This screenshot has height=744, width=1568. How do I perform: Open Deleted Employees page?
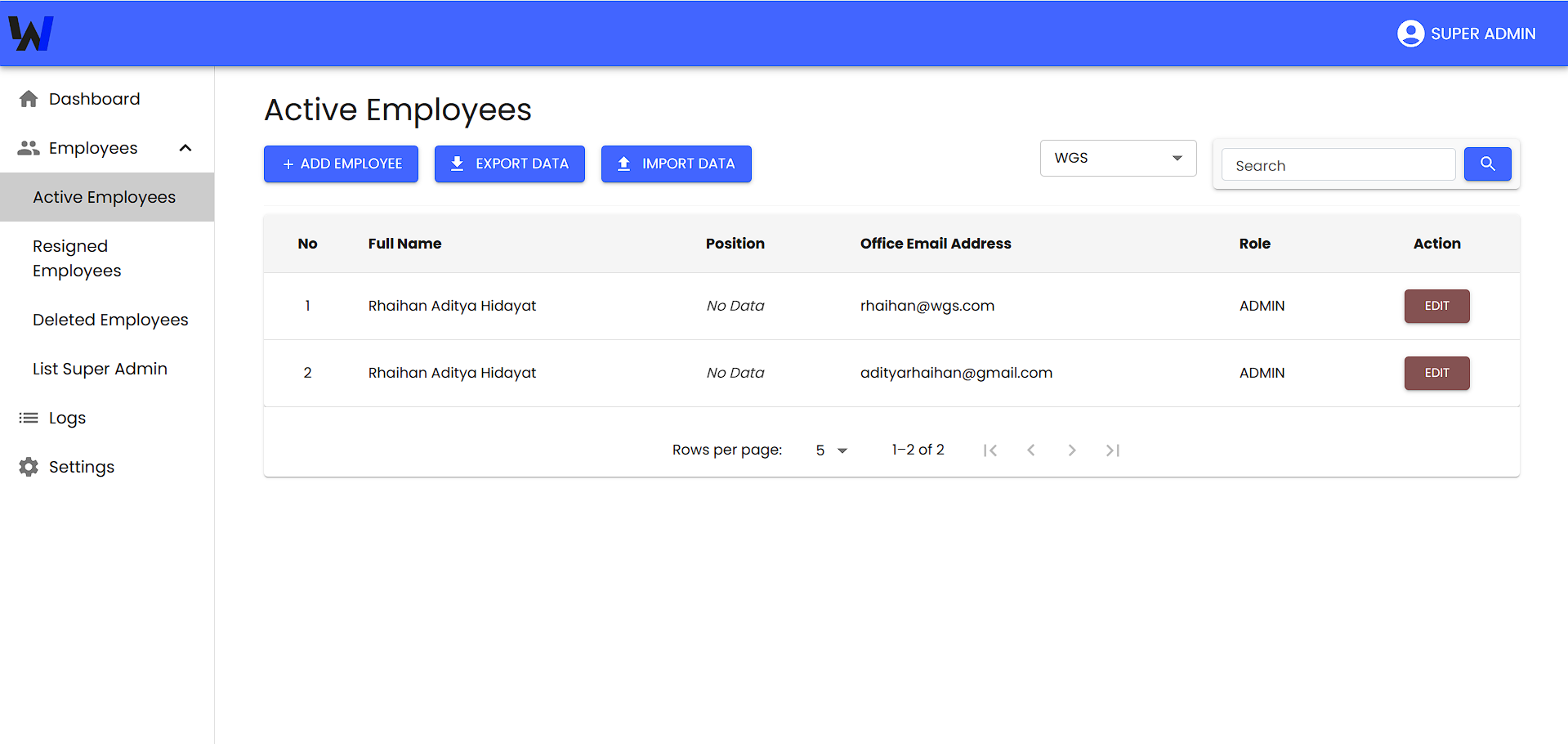[110, 320]
